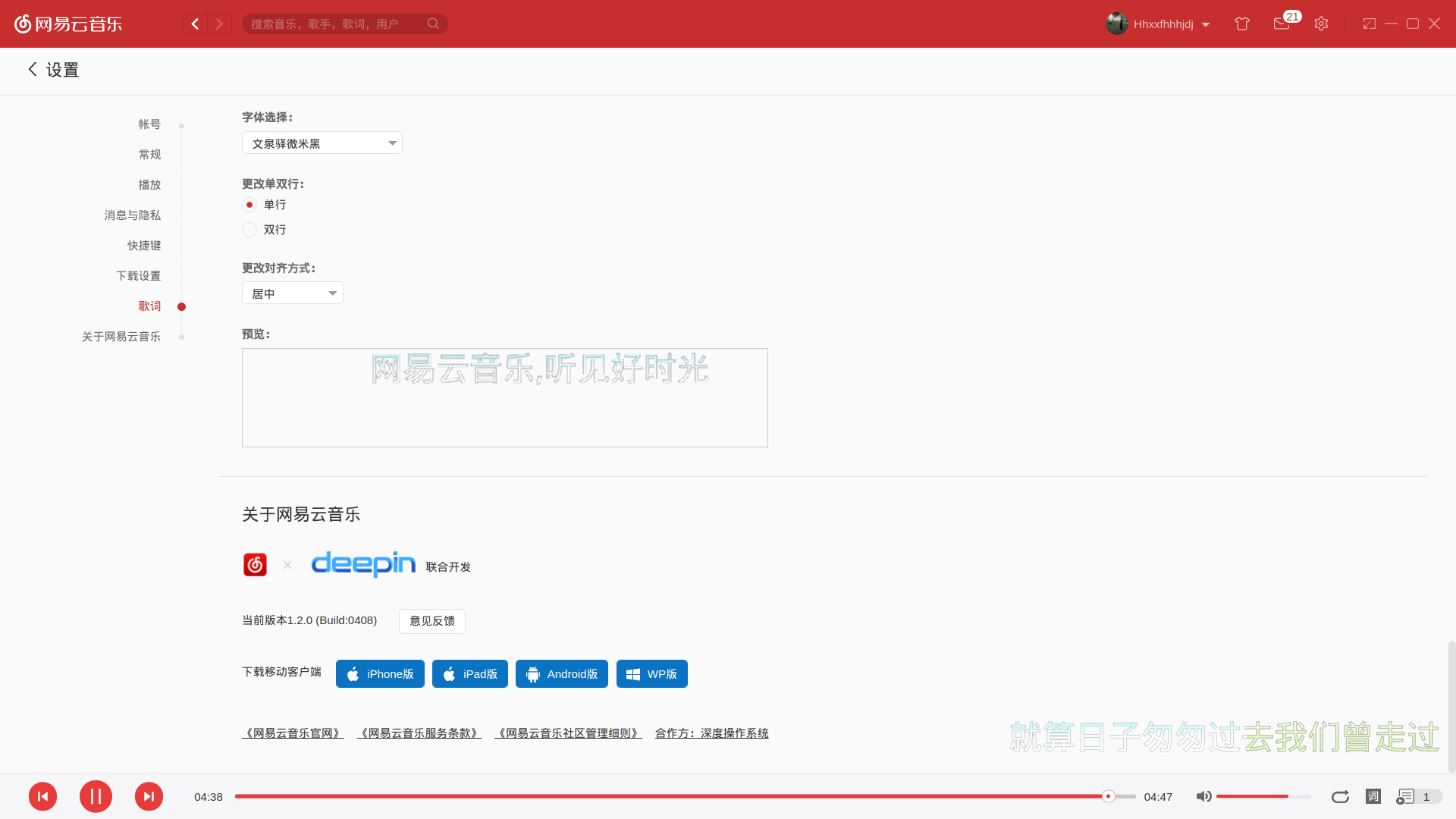Go forward with the navigation arrow
Viewport: 1456px width, 819px height.
pos(220,24)
